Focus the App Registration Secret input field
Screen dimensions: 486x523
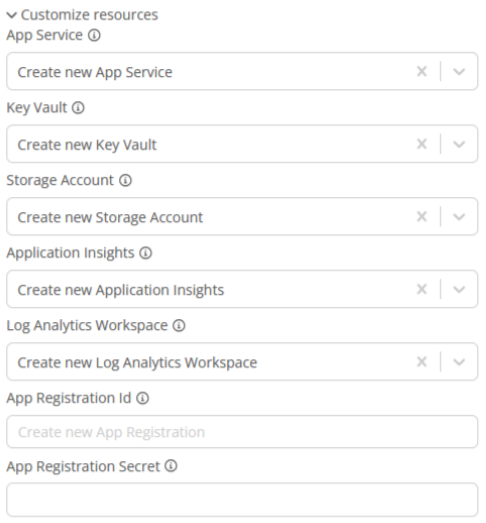[x=242, y=500]
